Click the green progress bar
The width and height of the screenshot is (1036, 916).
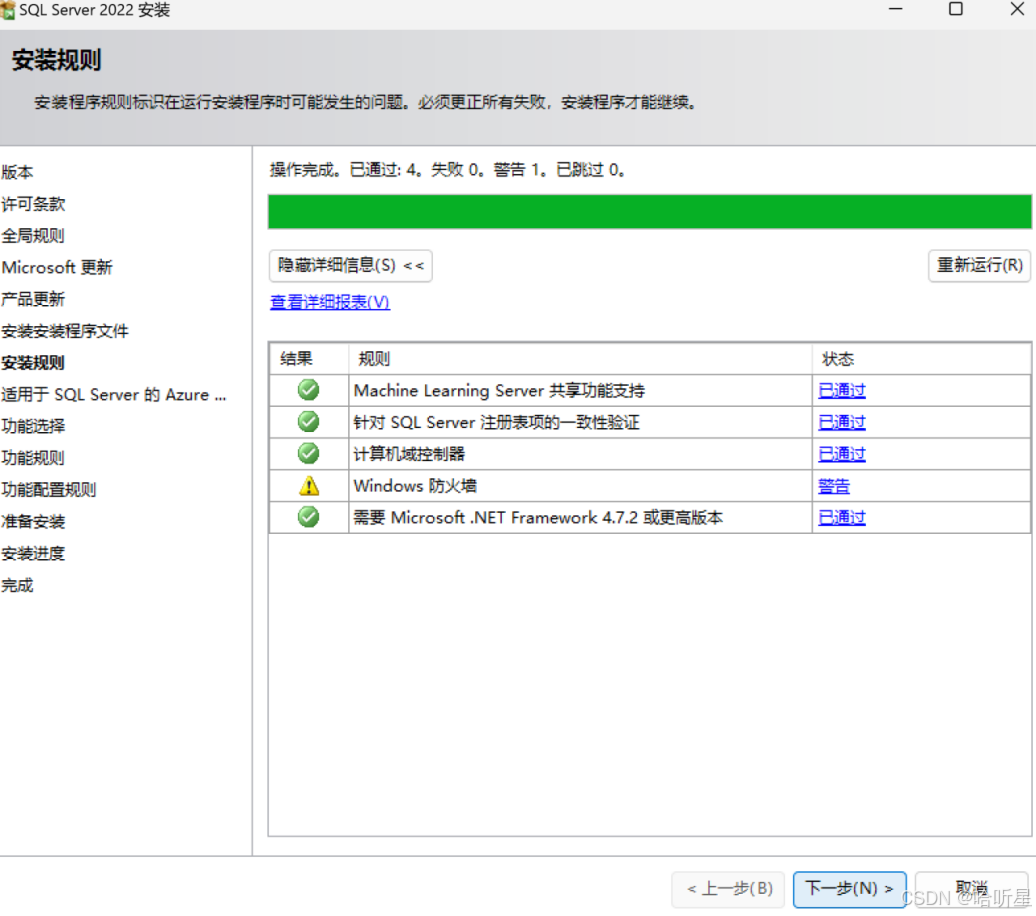tap(649, 211)
